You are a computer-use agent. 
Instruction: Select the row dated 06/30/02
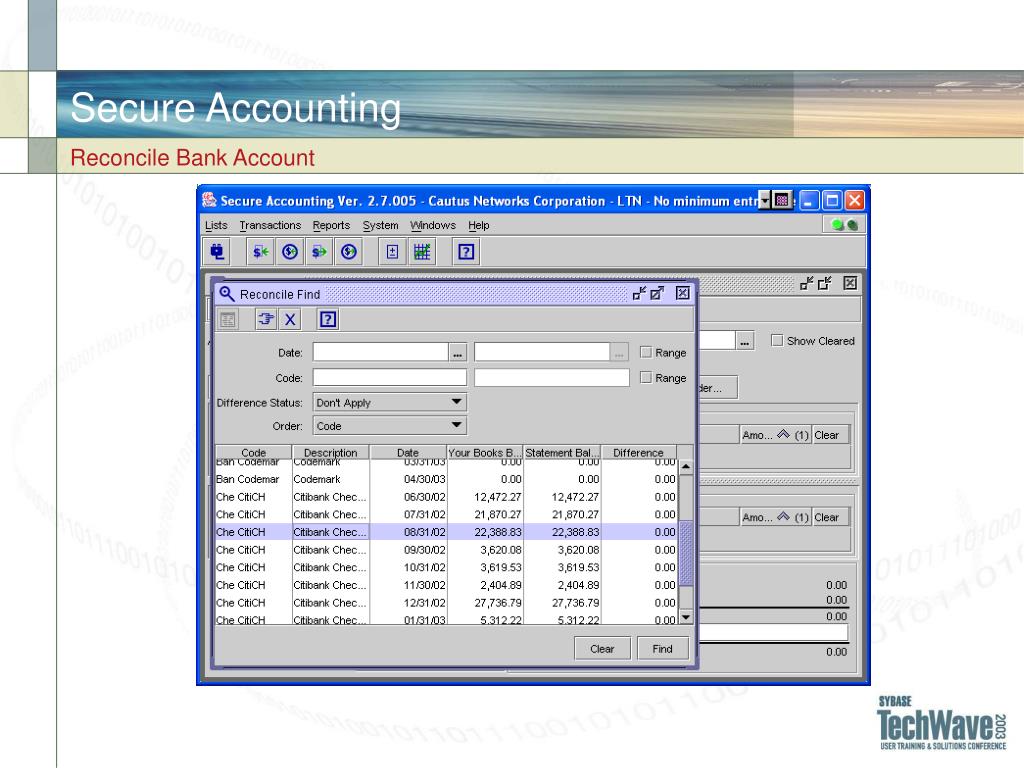pyautogui.click(x=447, y=497)
